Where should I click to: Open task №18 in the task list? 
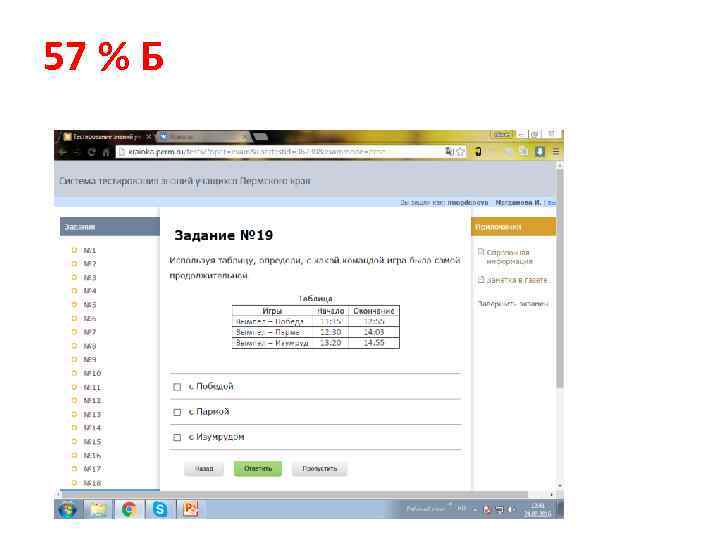coord(92,483)
